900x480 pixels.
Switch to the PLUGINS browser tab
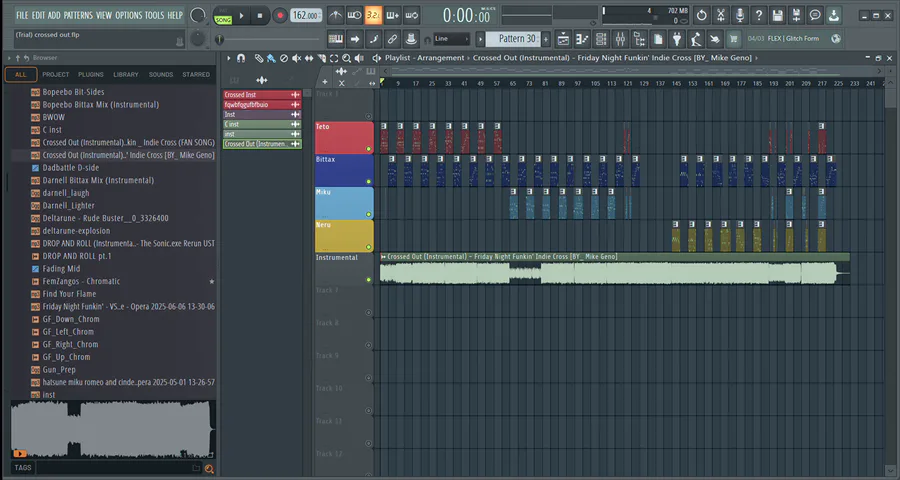coord(91,75)
